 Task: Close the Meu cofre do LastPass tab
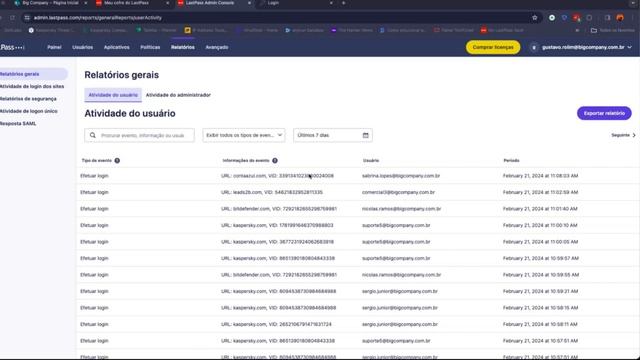click(x=167, y=3)
